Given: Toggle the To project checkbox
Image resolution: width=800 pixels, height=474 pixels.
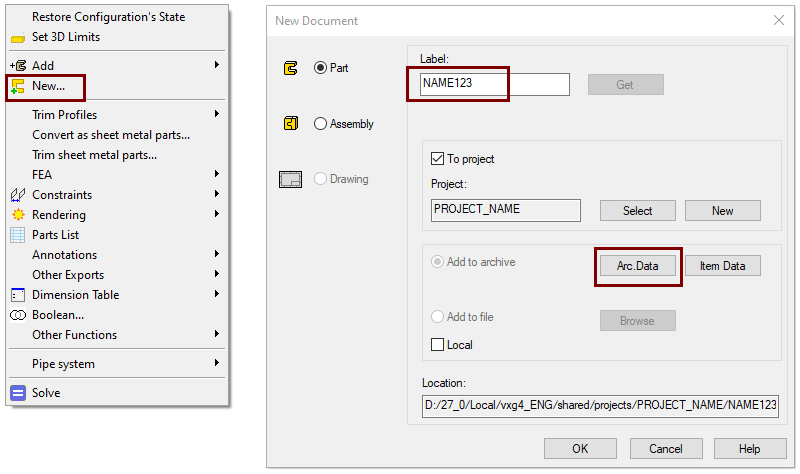Looking at the screenshot, I should (437, 159).
